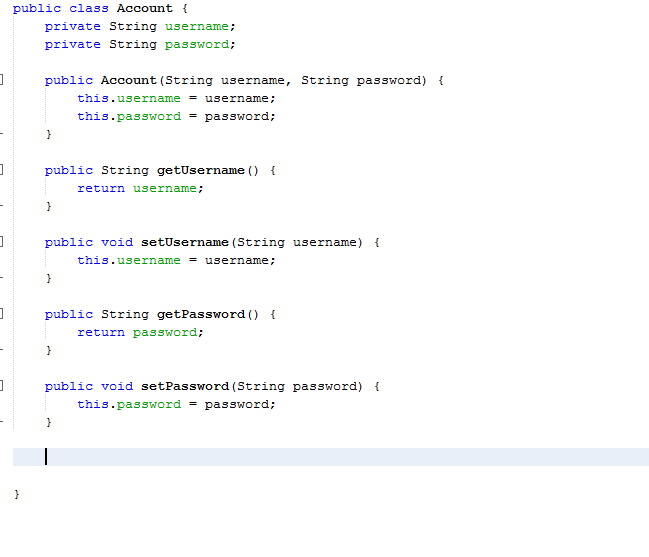
Task: Collapse the getUsername method fold marker
Action: [x=1, y=170]
